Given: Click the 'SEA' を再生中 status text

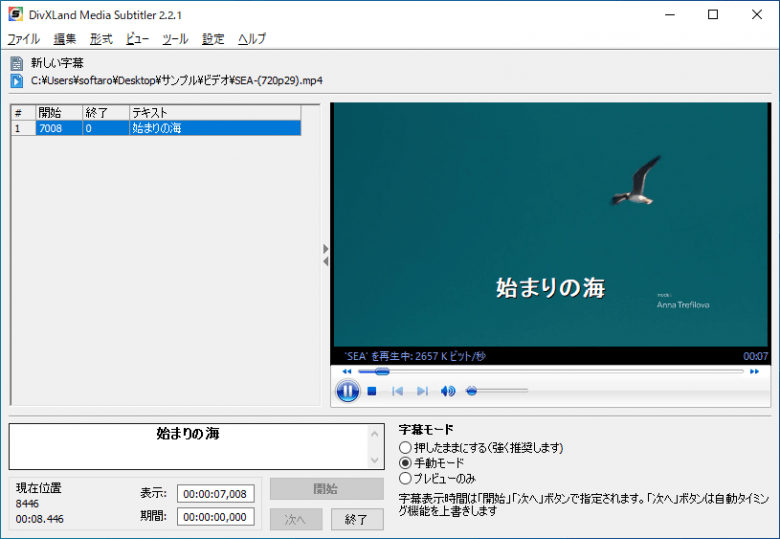Looking at the screenshot, I should 415,356.
